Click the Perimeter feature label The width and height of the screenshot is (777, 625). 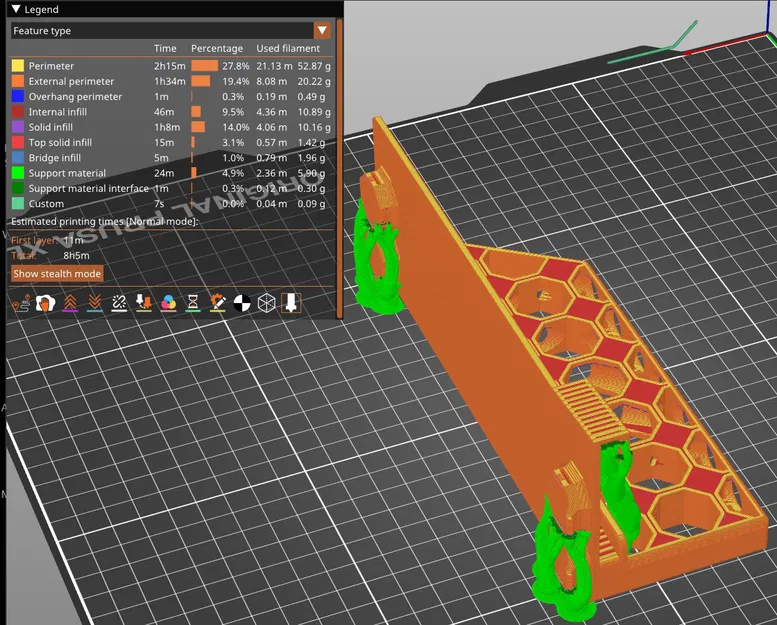click(51, 66)
